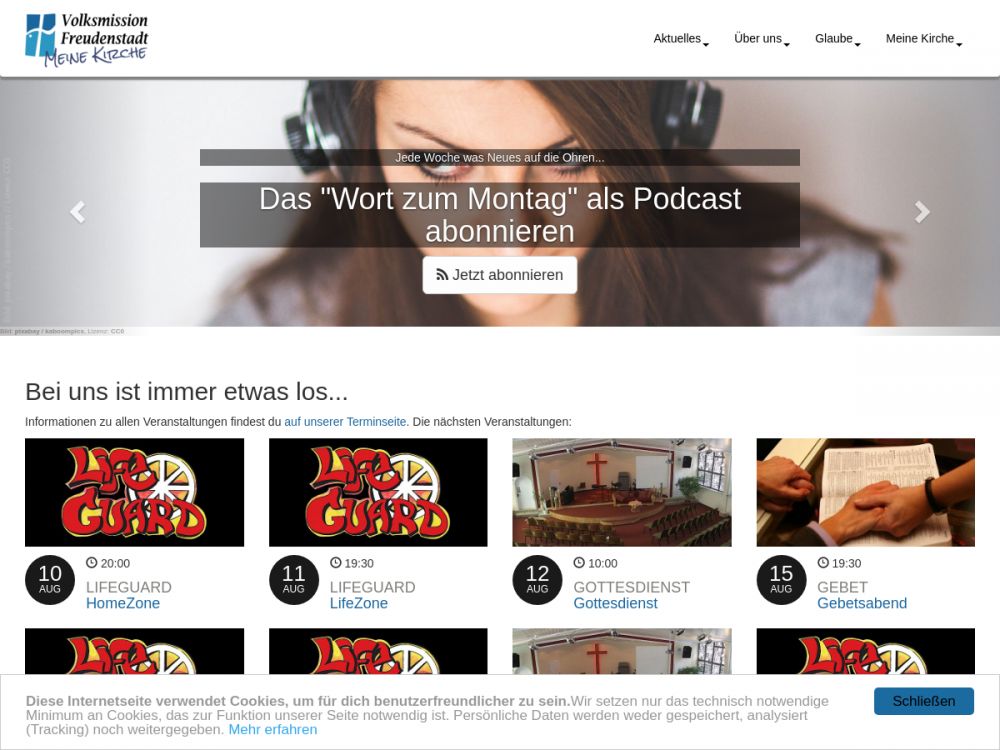Click the Bible and hands prayer image

coord(865,492)
